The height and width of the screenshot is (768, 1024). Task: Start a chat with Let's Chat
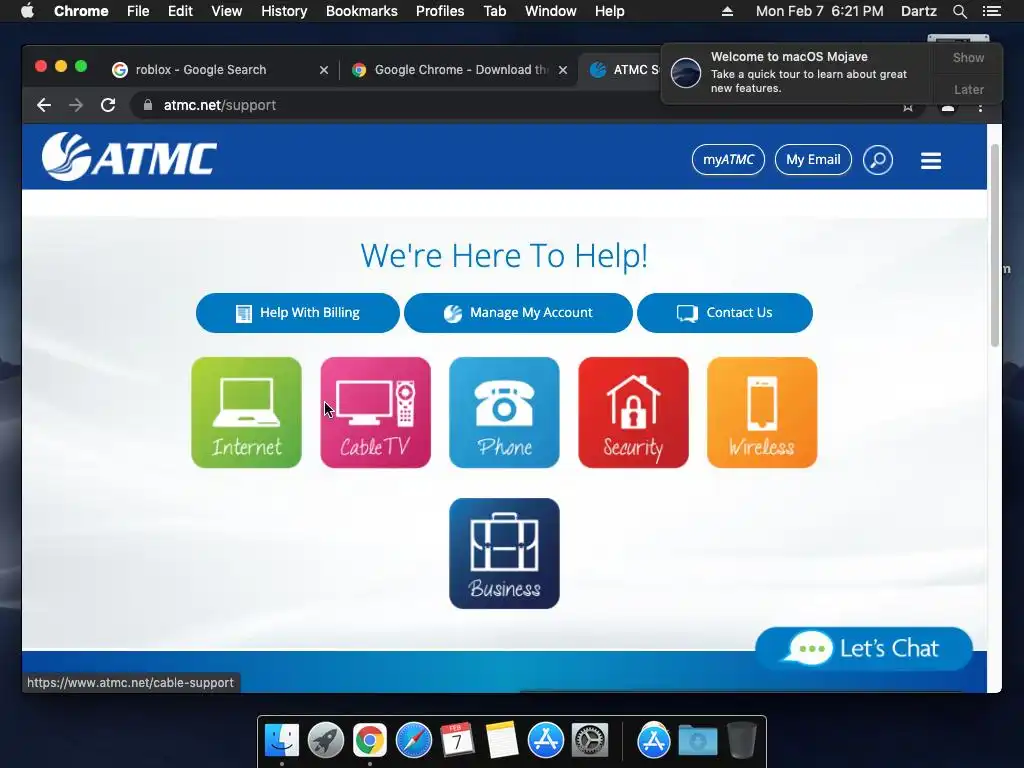(864, 648)
